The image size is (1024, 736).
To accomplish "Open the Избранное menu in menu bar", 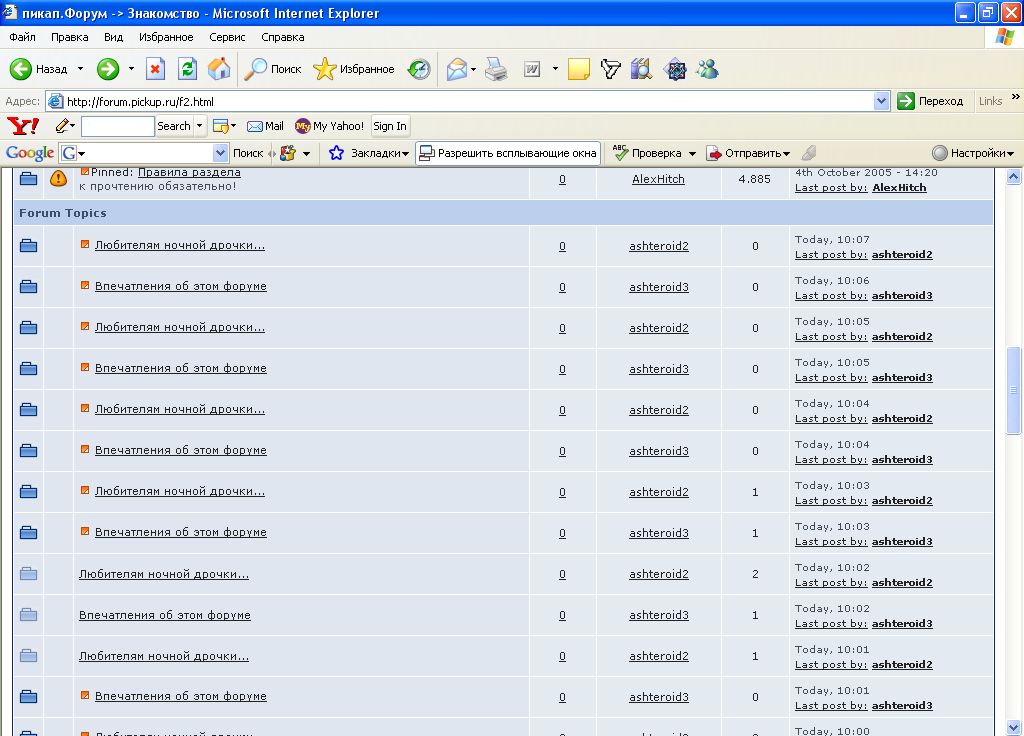I will point(166,37).
